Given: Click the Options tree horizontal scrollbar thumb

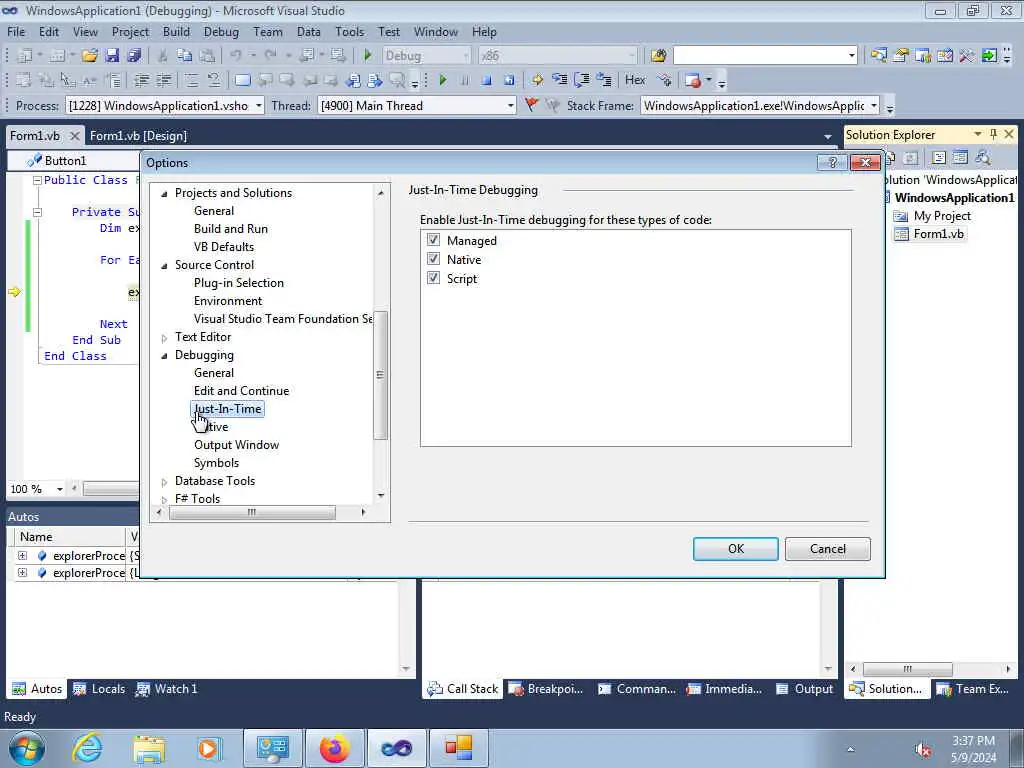Looking at the screenshot, I should (x=251, y=513).
